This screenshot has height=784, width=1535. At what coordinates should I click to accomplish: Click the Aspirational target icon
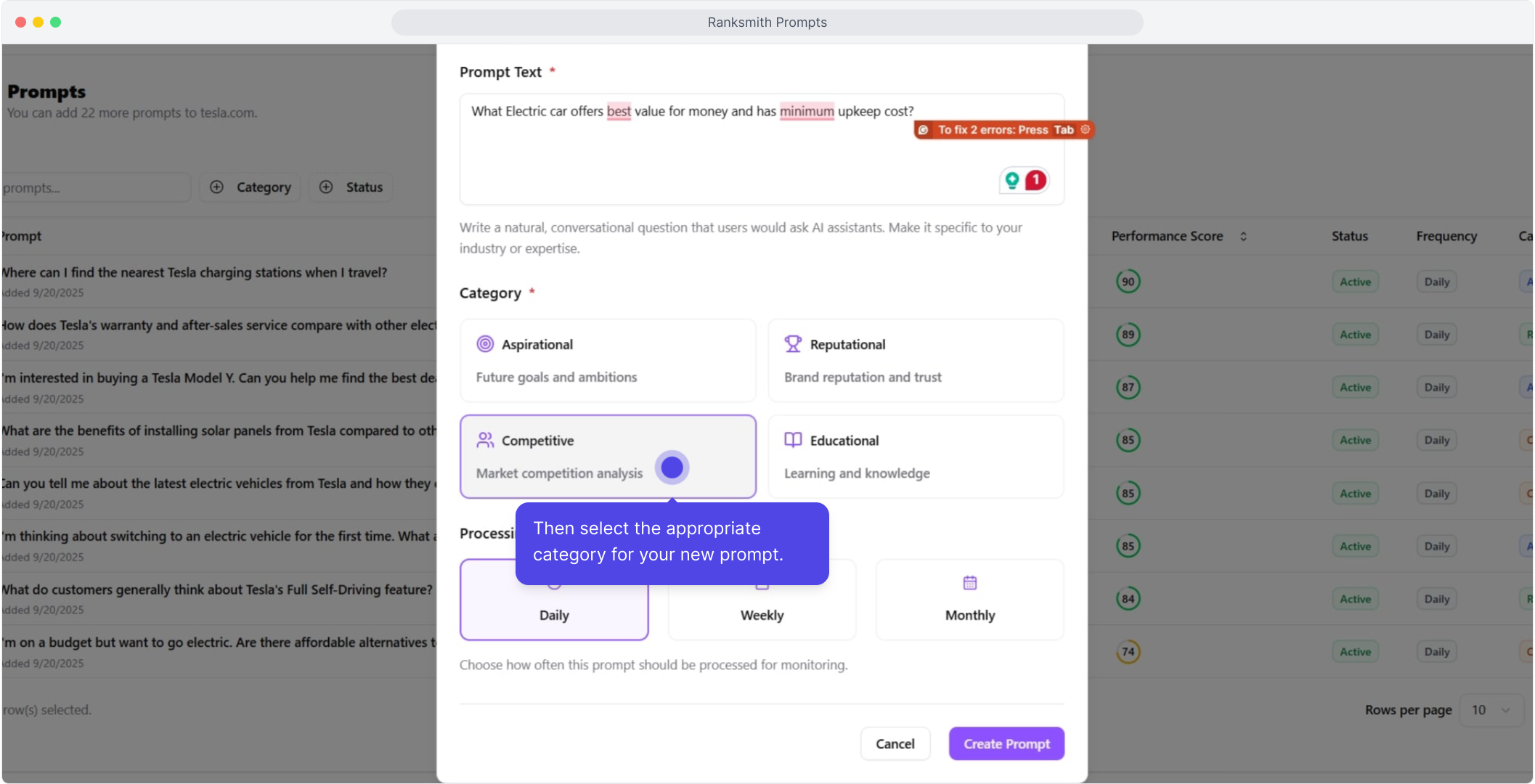click(484, 344)
